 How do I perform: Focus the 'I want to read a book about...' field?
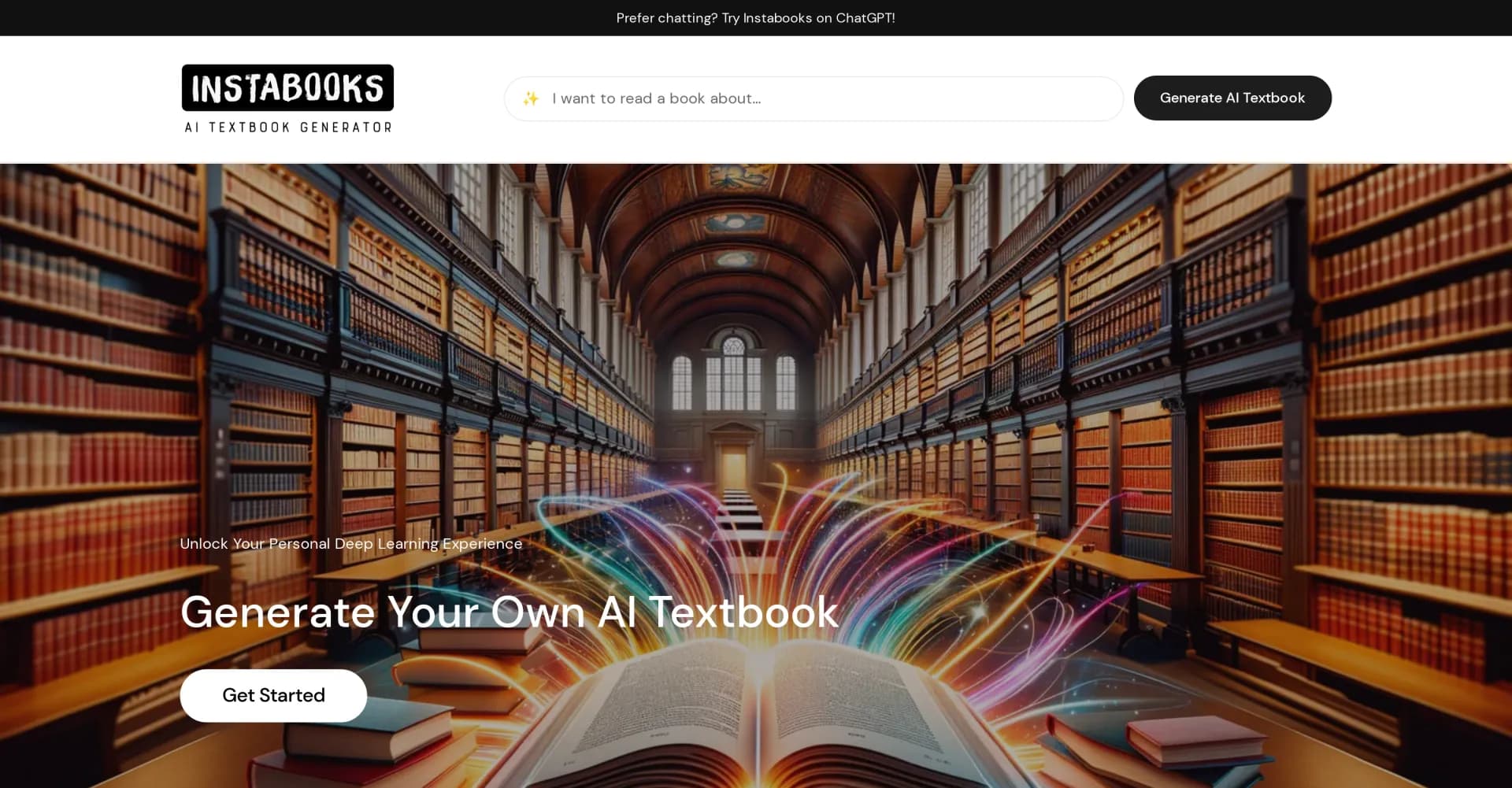point(813,98)
